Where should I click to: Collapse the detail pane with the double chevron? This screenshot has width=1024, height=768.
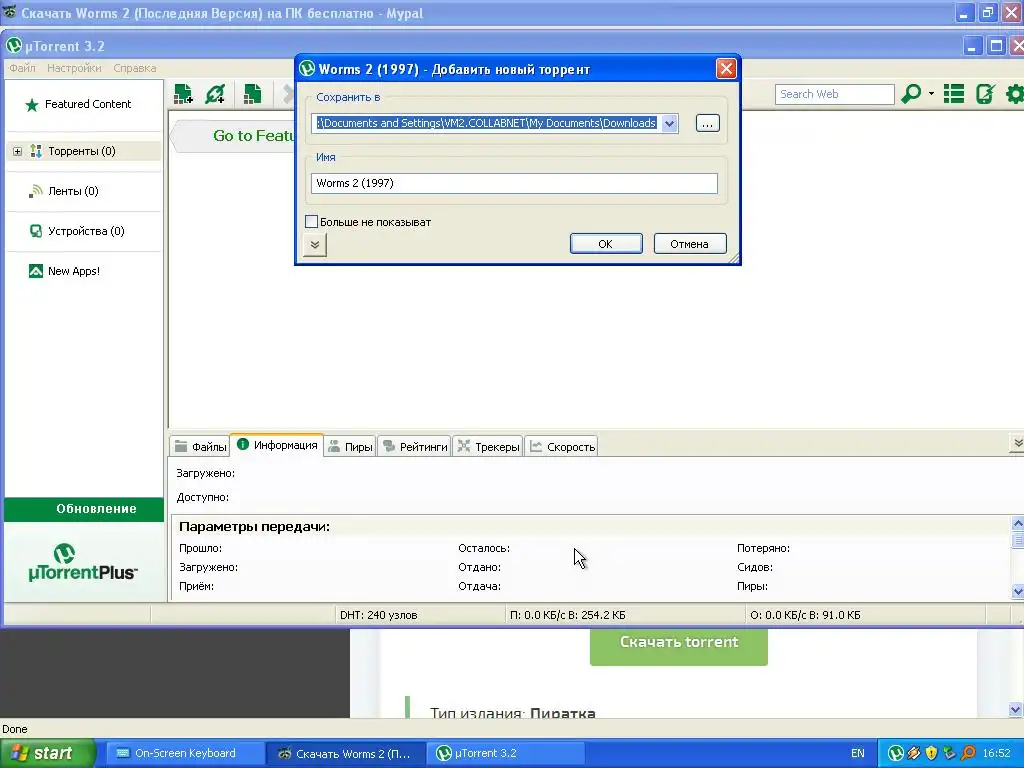click(x=1017, y=443)
